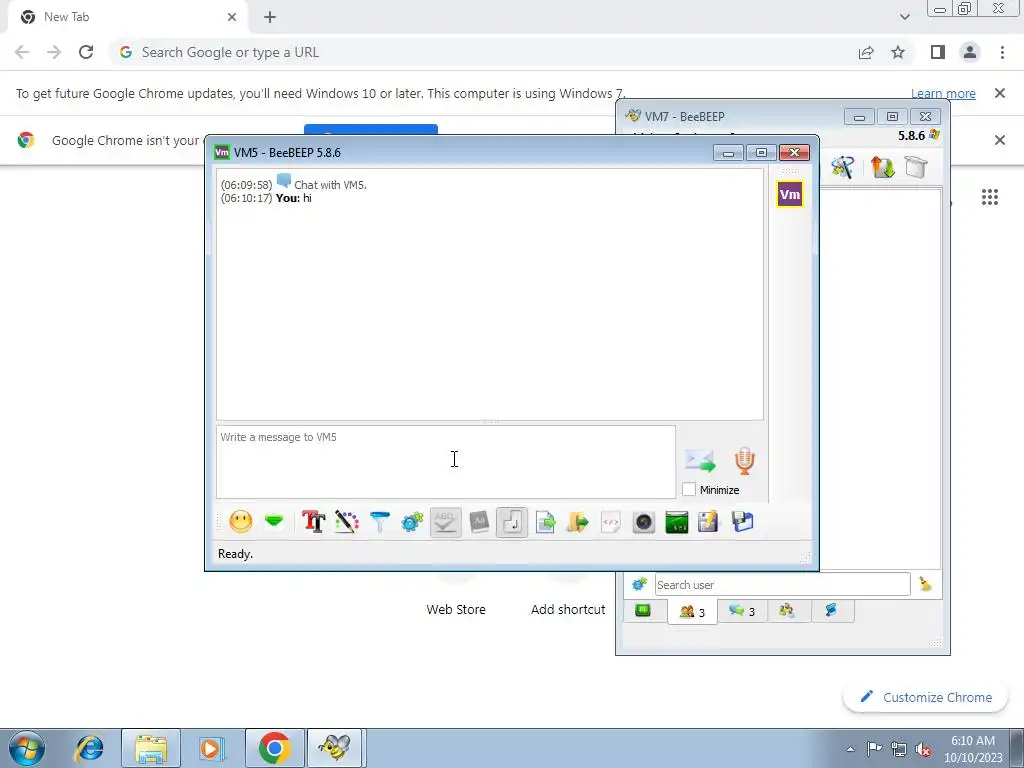The image size is (1024, 768).
Task: Toggle the return key newline button
Action: coord(512,522)
